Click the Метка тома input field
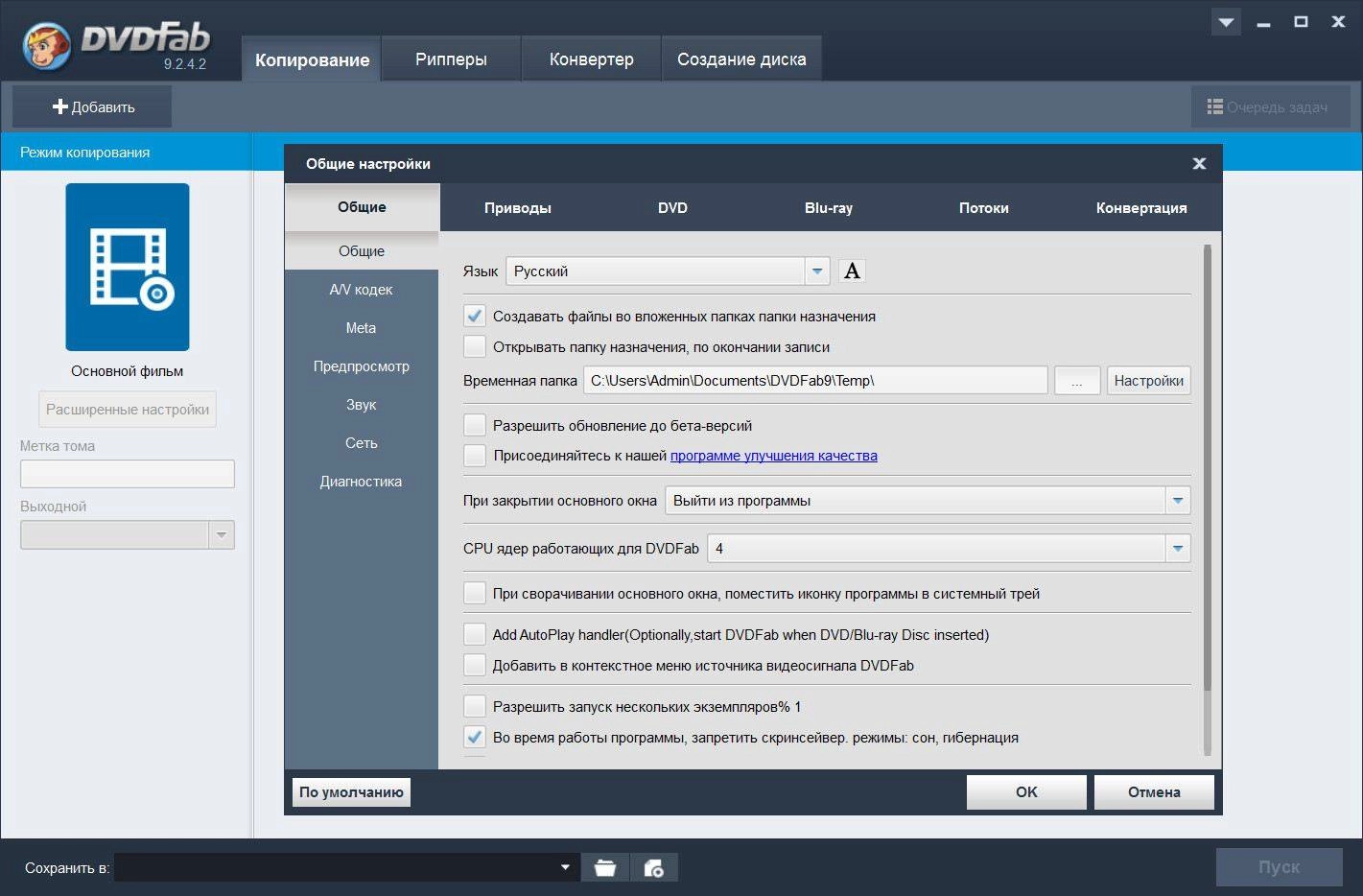This screenshot has height=896, width=1363. 128,473
